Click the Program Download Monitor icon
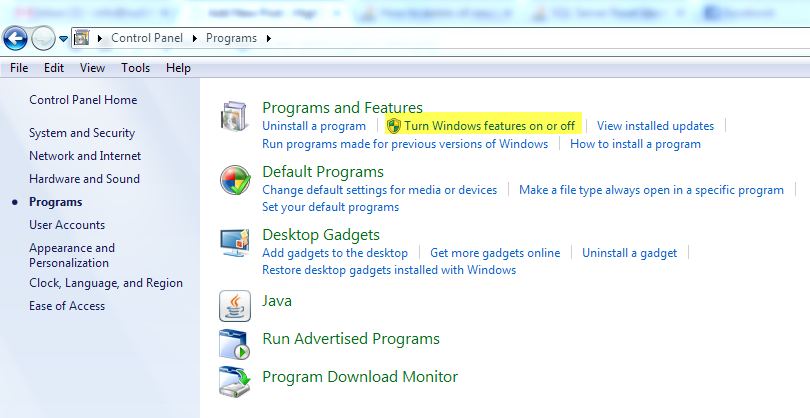Viewport: 810px width, 418px height. (235, 382)
